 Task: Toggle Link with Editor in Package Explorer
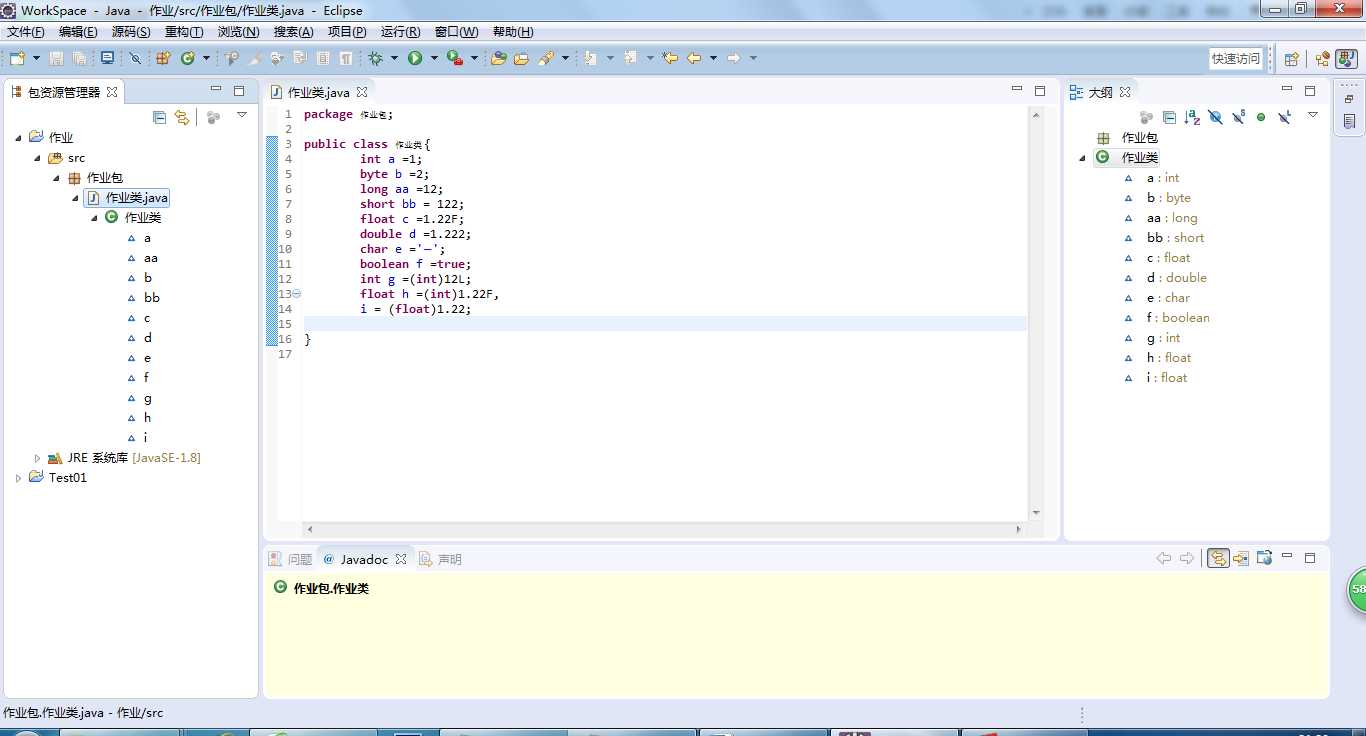(181, 117)
